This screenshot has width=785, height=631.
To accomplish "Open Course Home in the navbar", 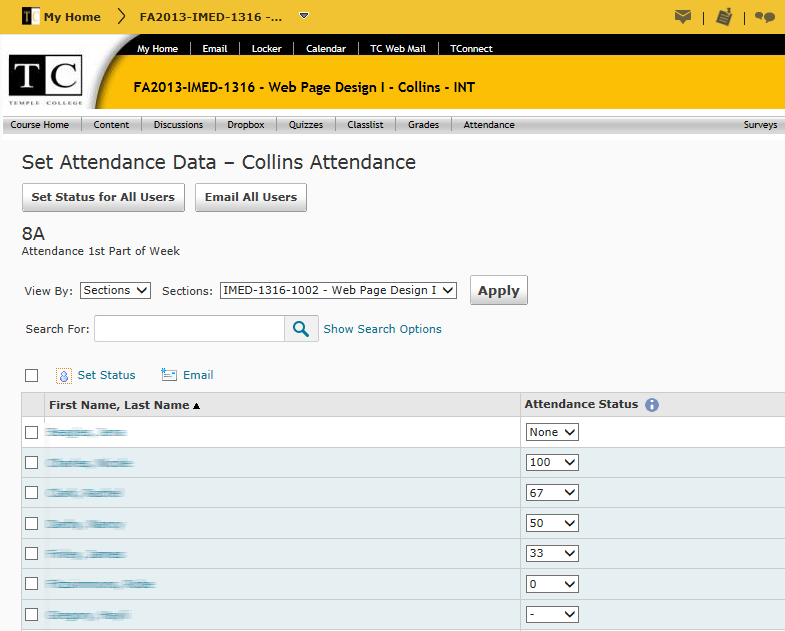I will [40, 125].
